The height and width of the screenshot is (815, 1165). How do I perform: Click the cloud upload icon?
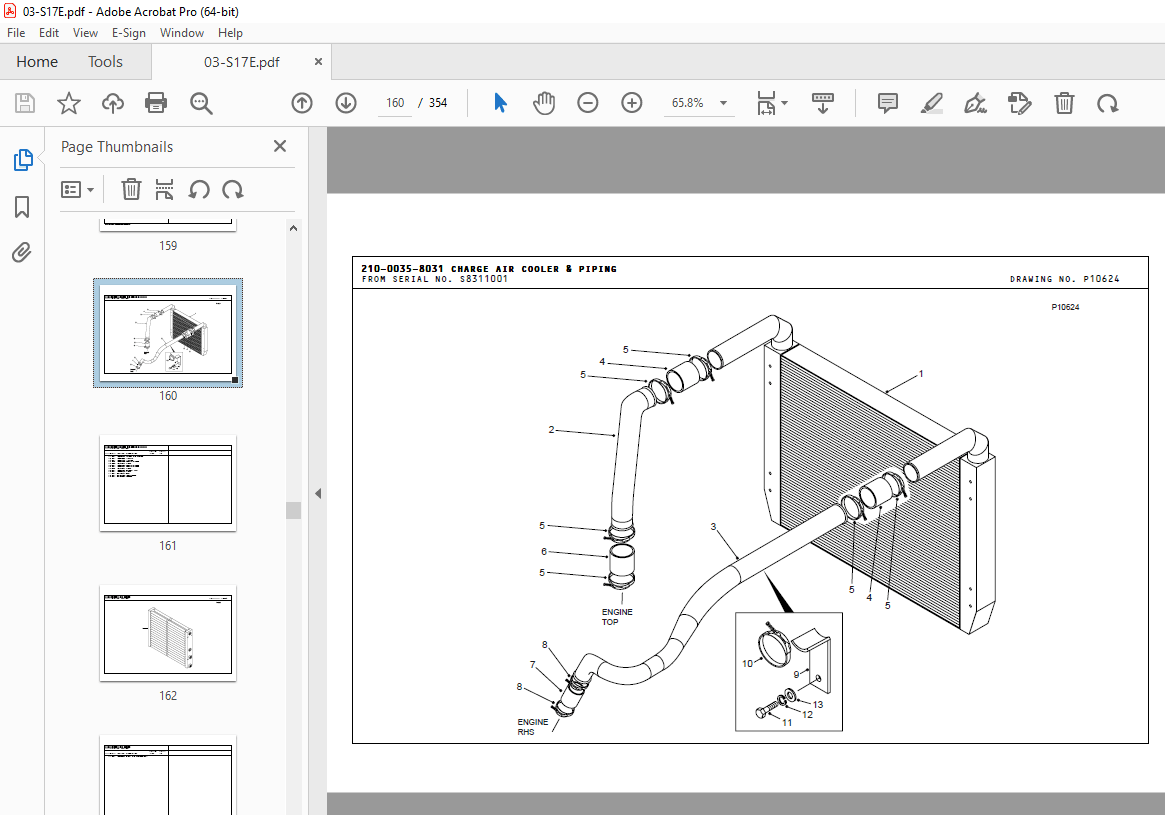click(x=112, y=102)
